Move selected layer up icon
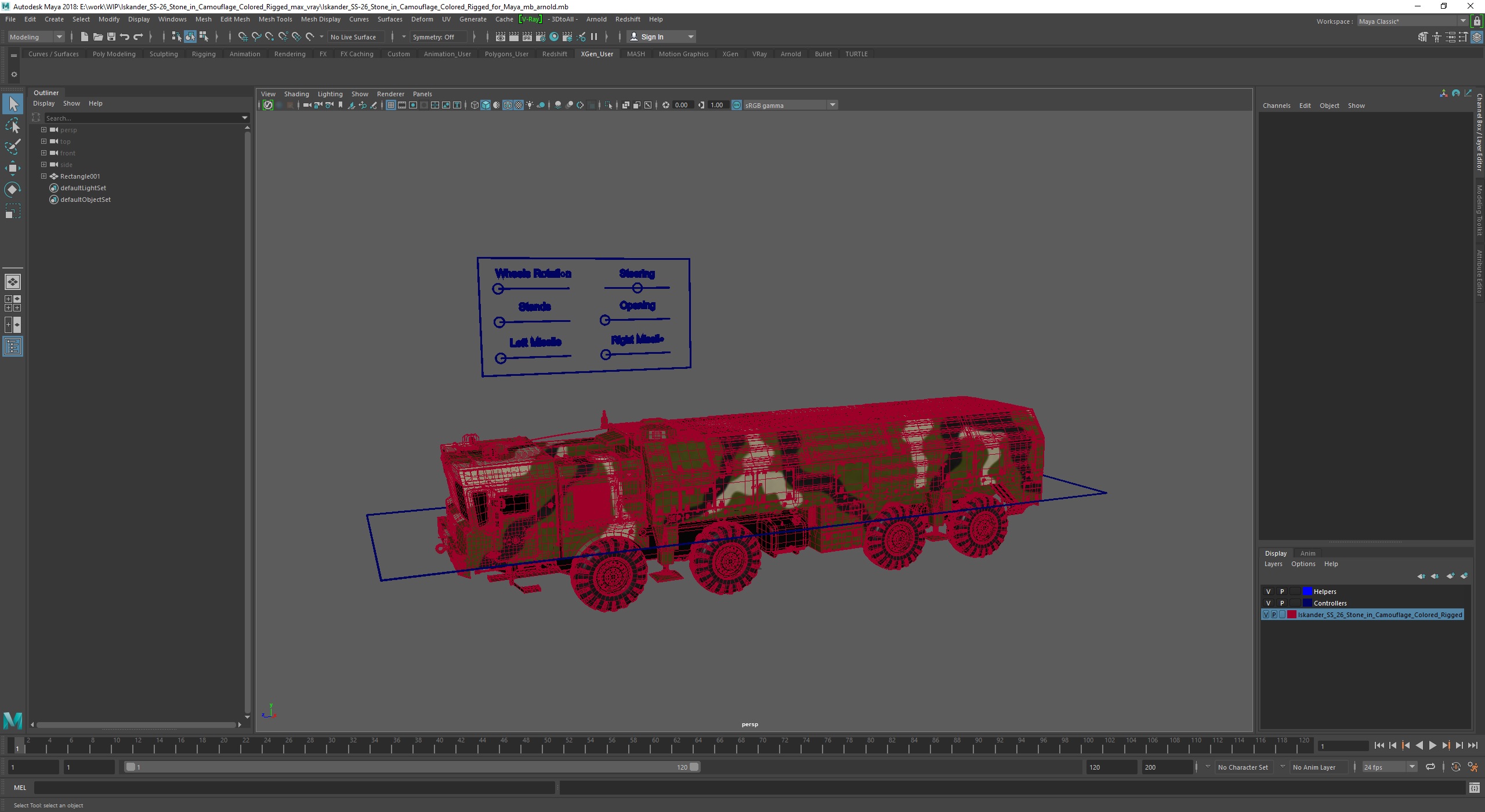This screenshot has width=1485, height=812. [1421, 576]
